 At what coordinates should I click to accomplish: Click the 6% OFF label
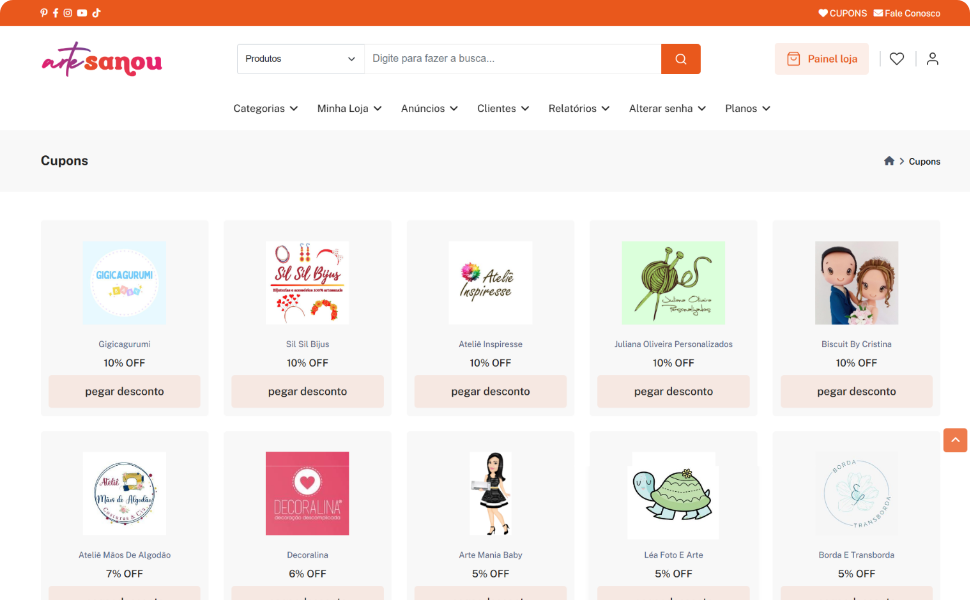pos(307,574)
